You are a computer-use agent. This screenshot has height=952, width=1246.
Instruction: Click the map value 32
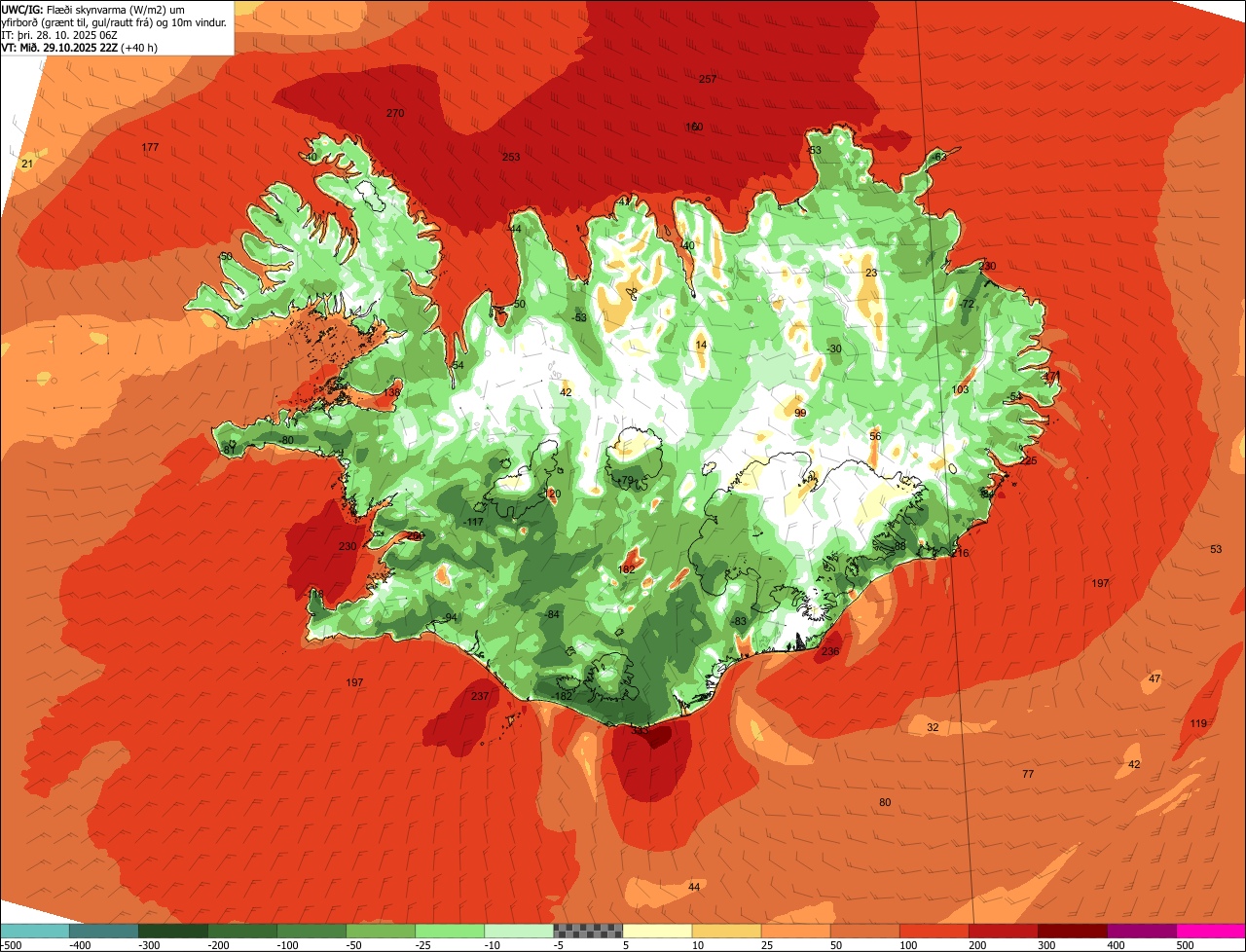933,727
